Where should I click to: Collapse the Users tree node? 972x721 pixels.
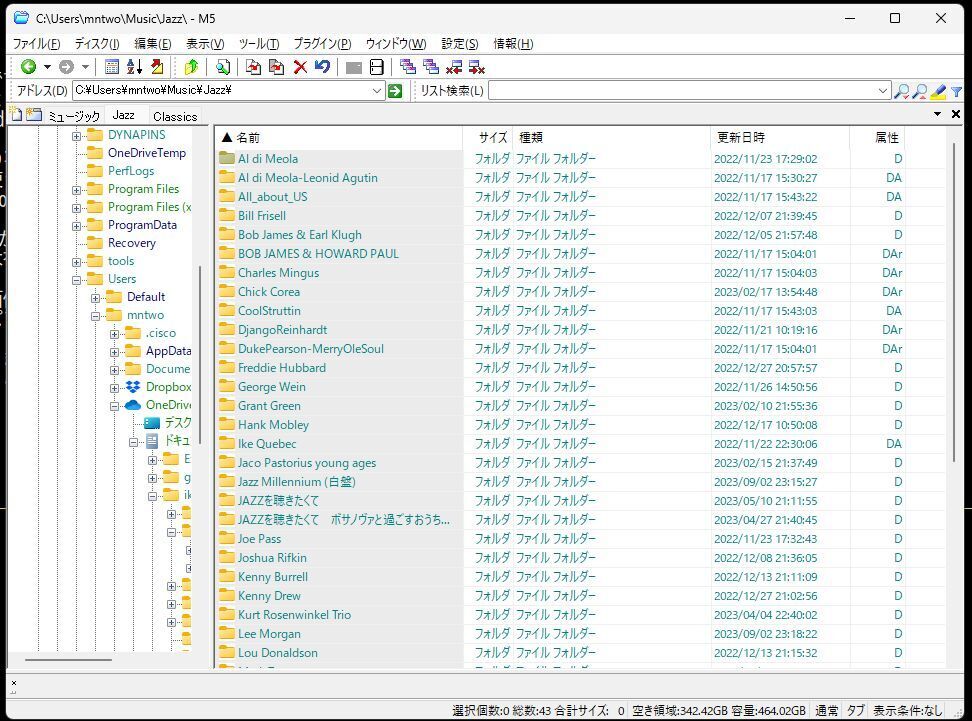coord(76,280)
